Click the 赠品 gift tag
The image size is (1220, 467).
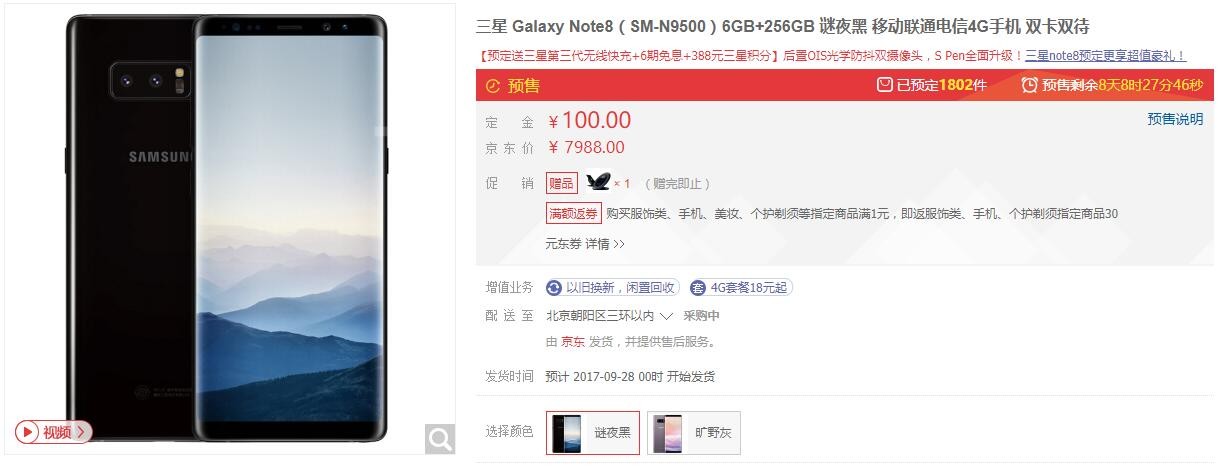(562, 183)
